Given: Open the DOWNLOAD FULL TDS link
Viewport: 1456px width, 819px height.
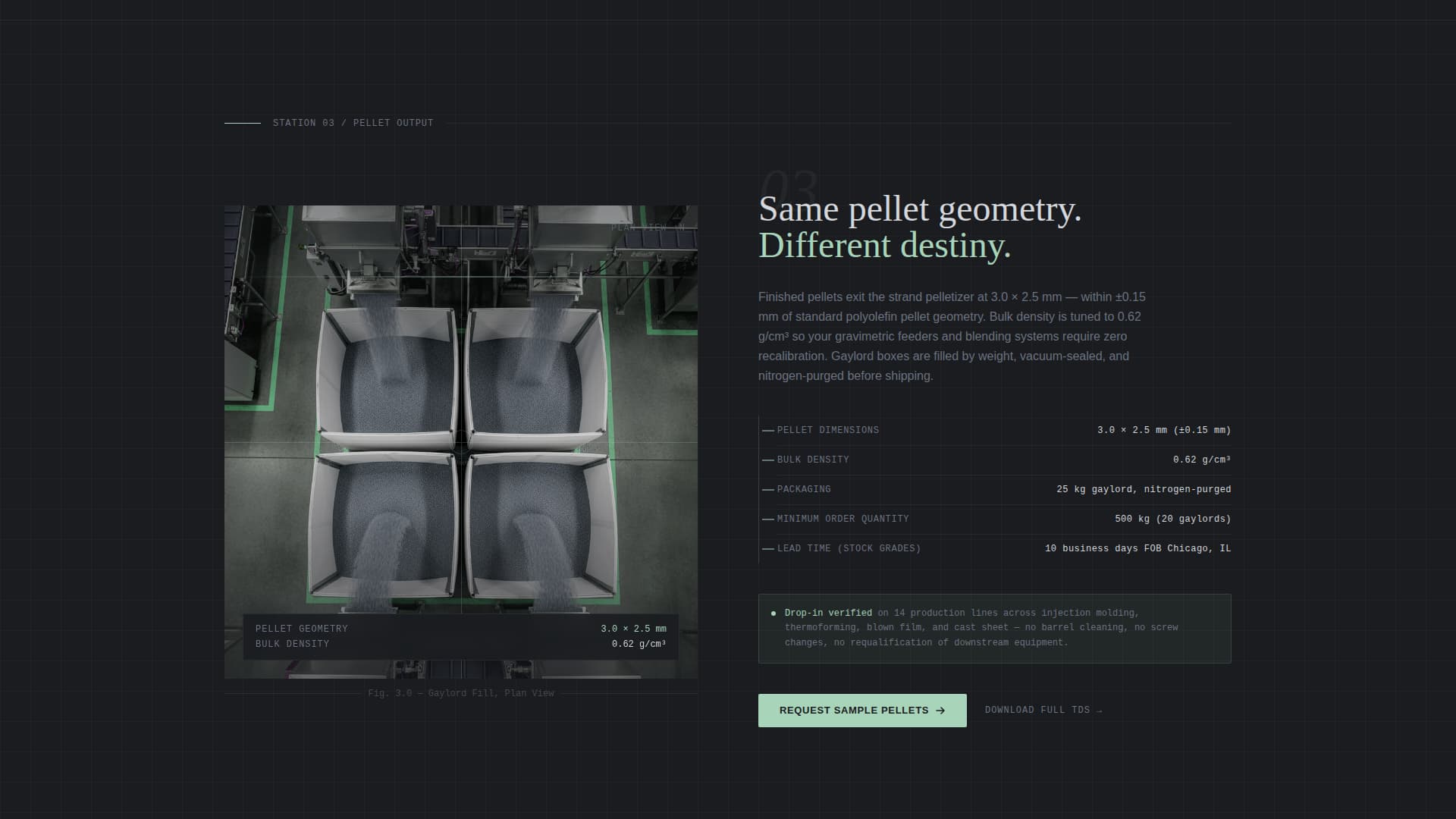Looking at the screenshot, I should click(1039, 710).
